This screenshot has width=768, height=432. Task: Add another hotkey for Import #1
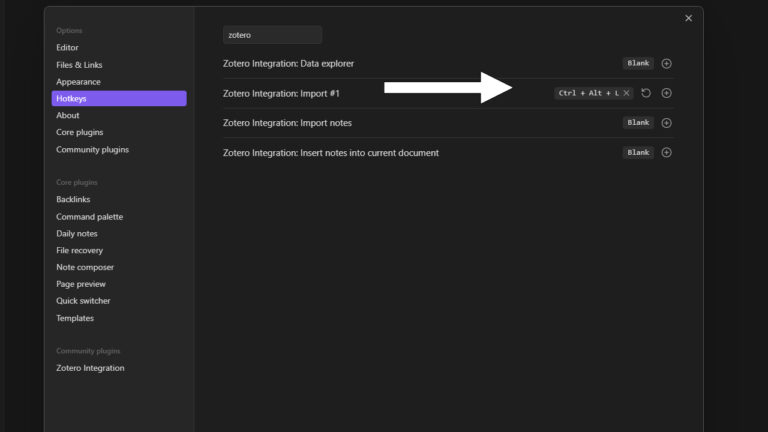[667, 93]
